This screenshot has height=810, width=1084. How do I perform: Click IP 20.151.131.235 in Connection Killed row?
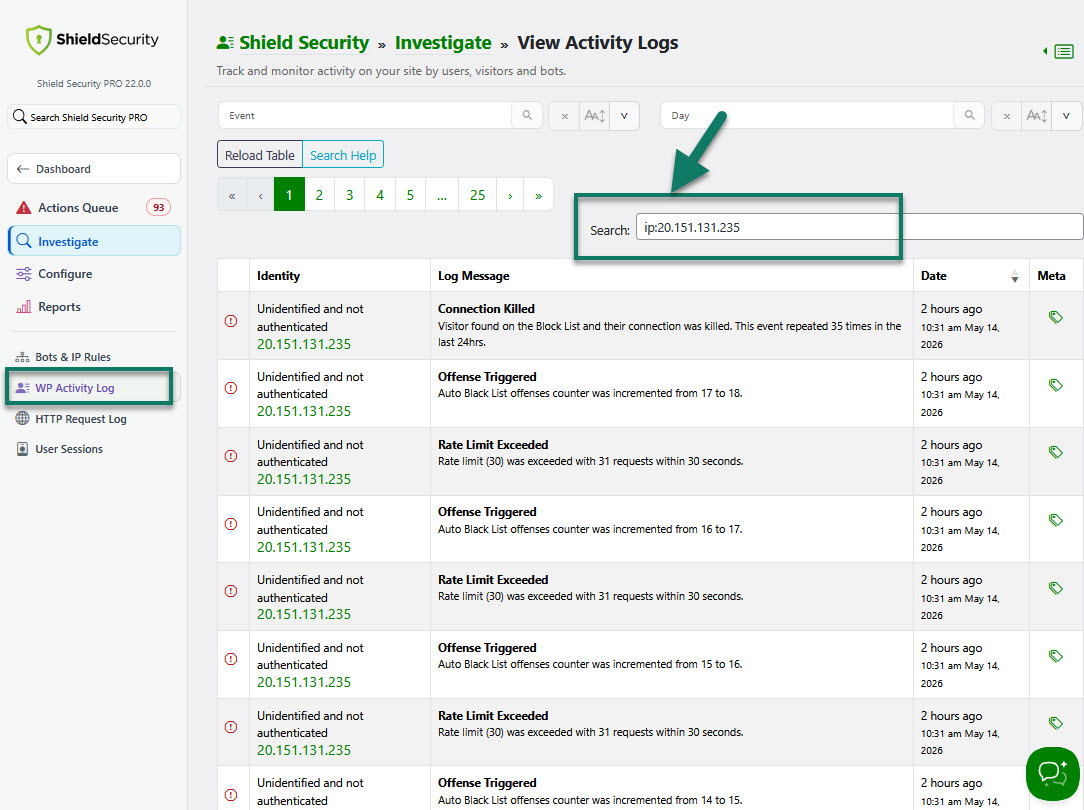click(x=304, y=344)
